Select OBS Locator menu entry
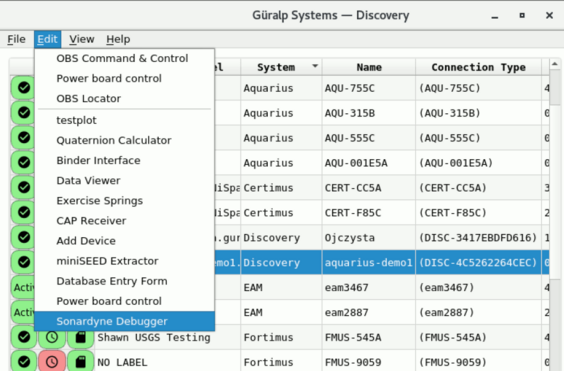The width and height of the screenshot is (564, 371). 124,99
